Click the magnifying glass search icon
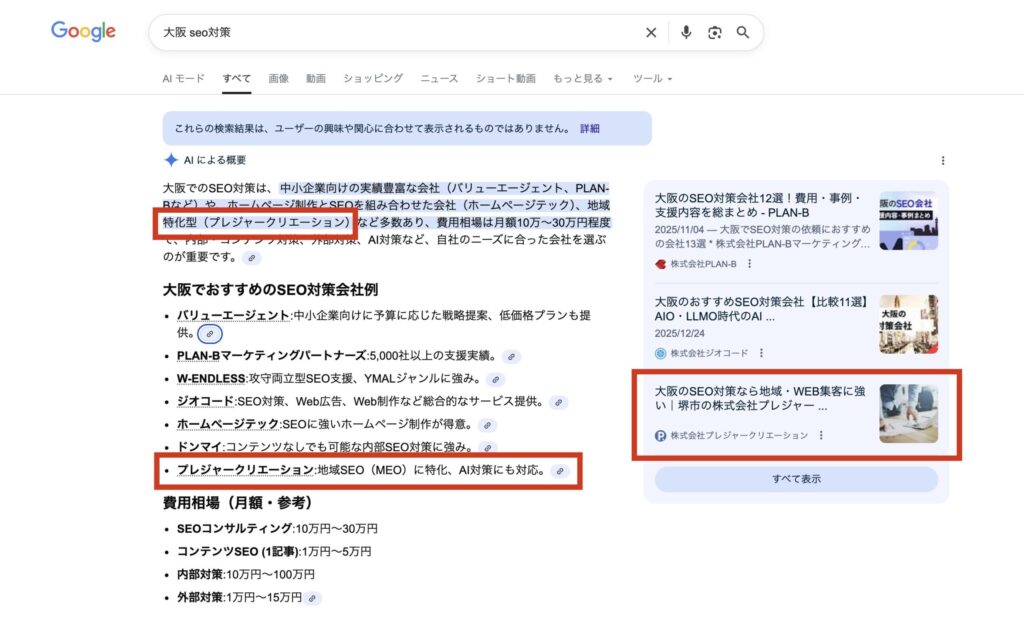 point(743,32)
